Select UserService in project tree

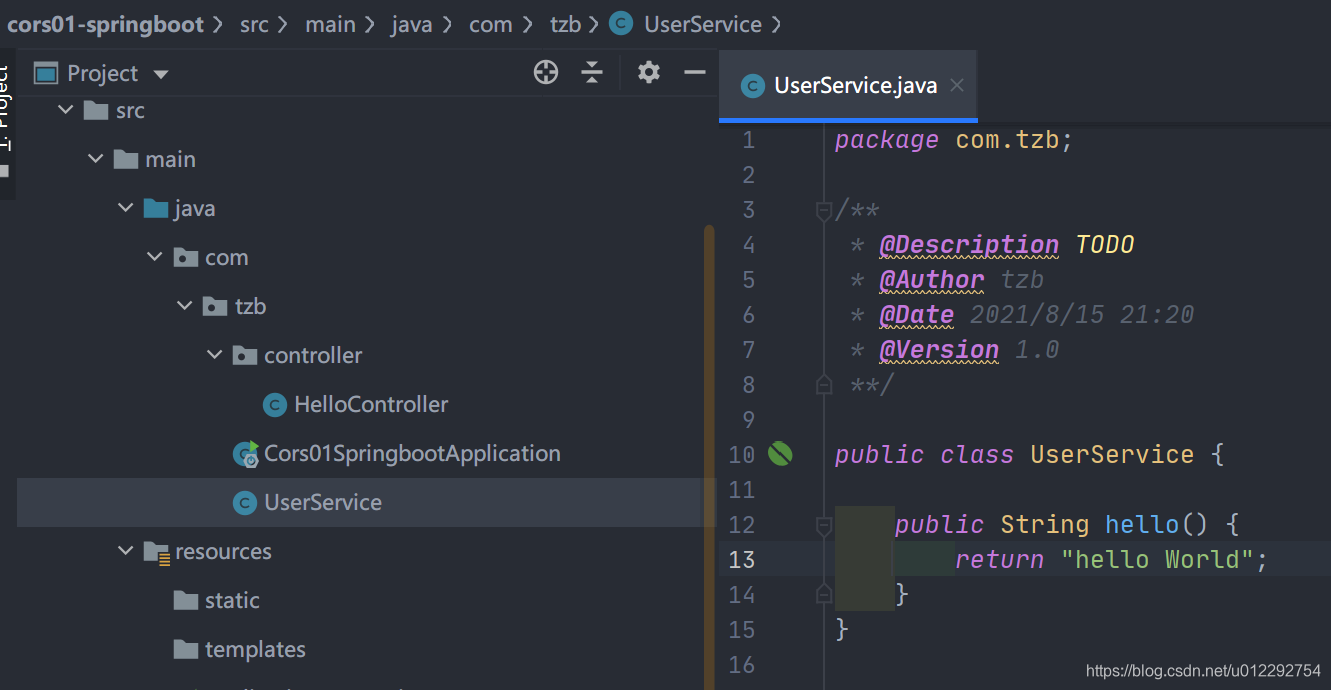(323, 502)
